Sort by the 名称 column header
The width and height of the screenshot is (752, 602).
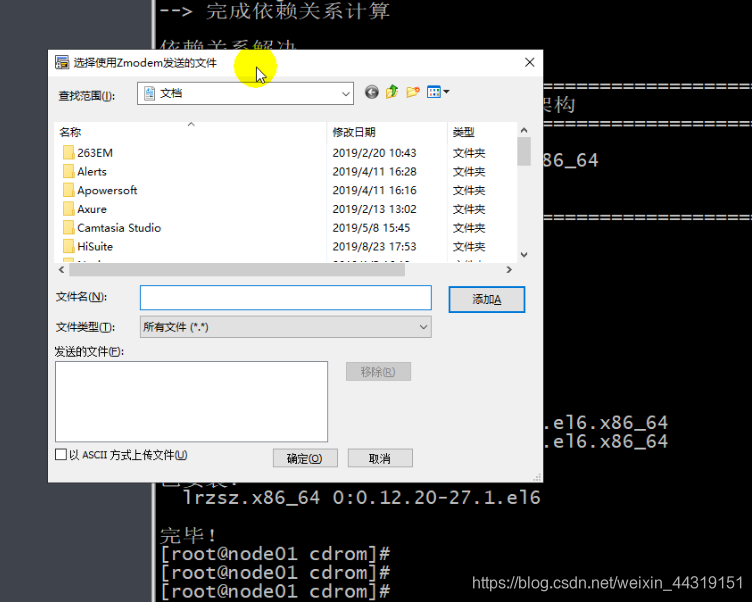pyautogui.click(x=191, y=132)
